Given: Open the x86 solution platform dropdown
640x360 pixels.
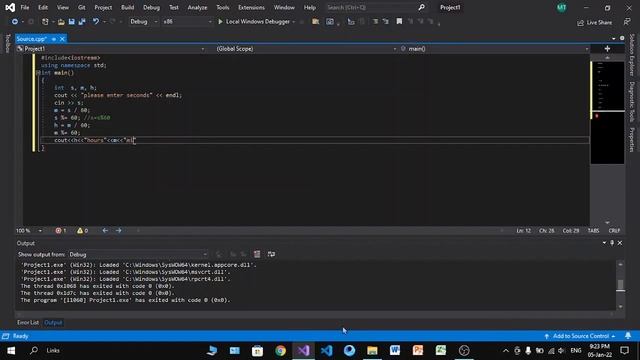Looking at the screenshot, I should tap(187, 22).
